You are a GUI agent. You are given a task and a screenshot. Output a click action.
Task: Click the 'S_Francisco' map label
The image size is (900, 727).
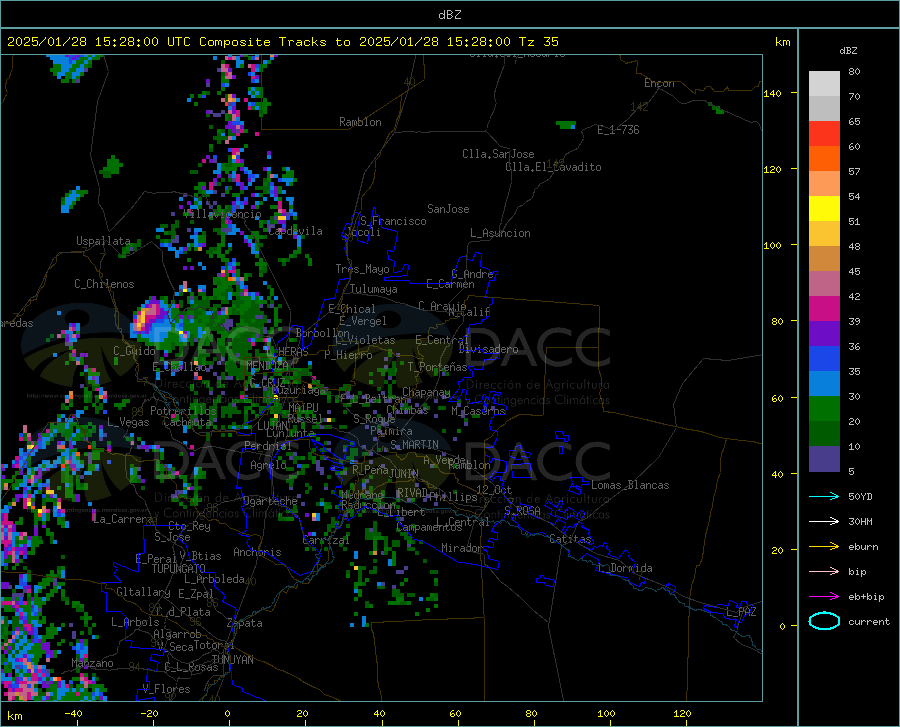(393, 221)
